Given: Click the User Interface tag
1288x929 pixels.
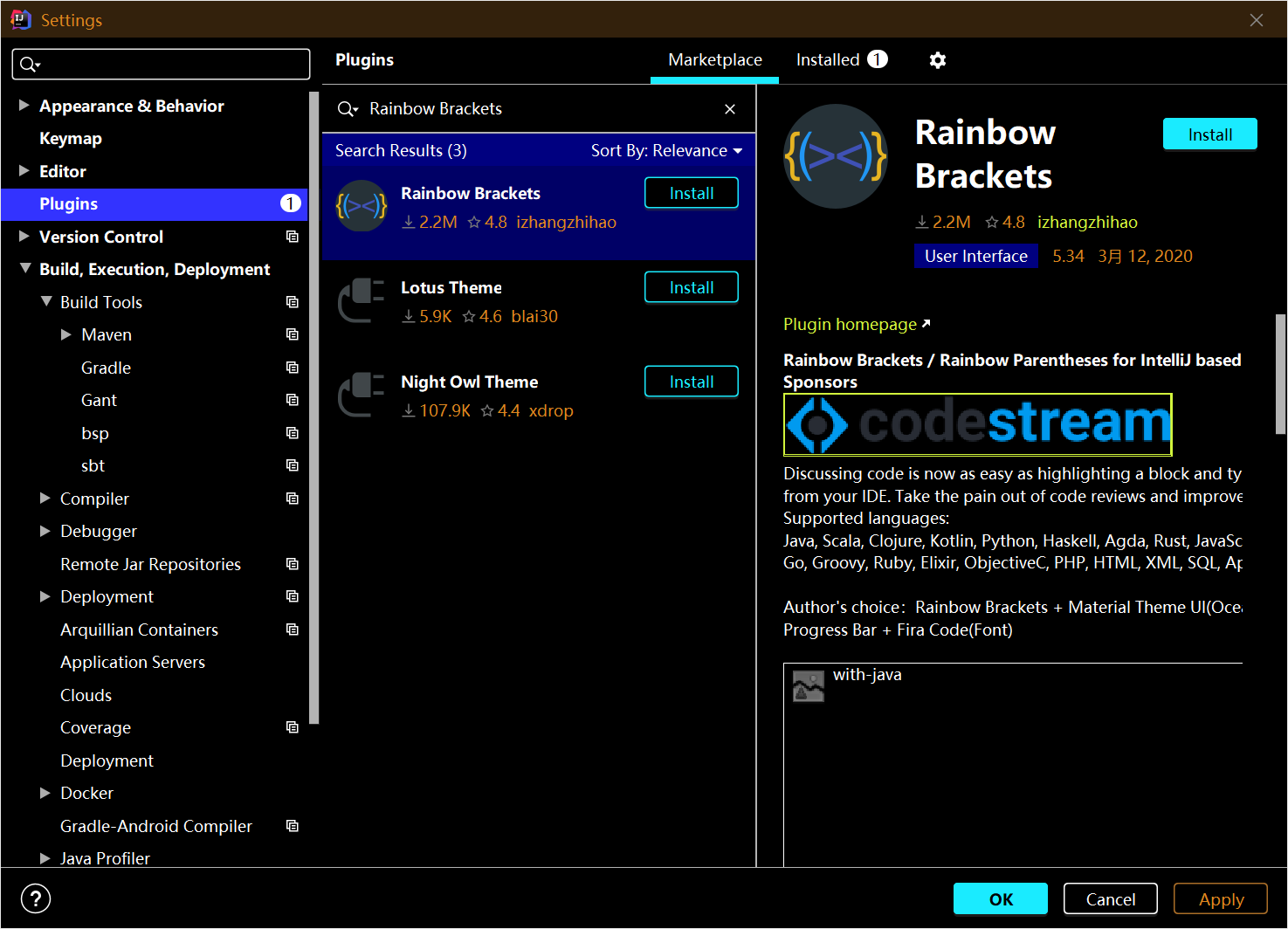Looking at the screenshot, I should (x=976, y=256).
